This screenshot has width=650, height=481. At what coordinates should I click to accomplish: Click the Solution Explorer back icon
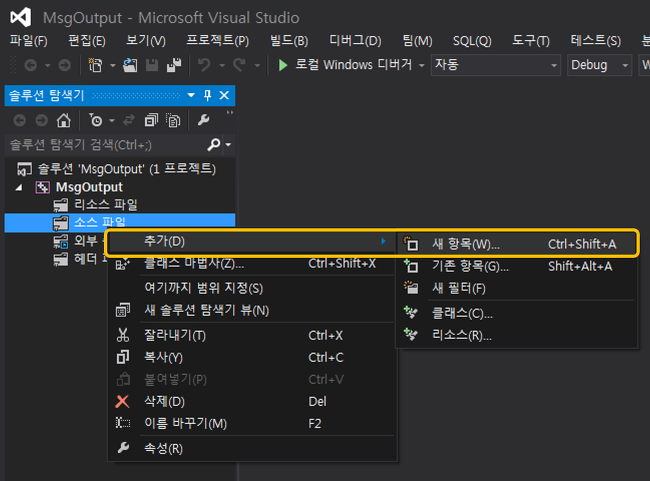(19, 120)
